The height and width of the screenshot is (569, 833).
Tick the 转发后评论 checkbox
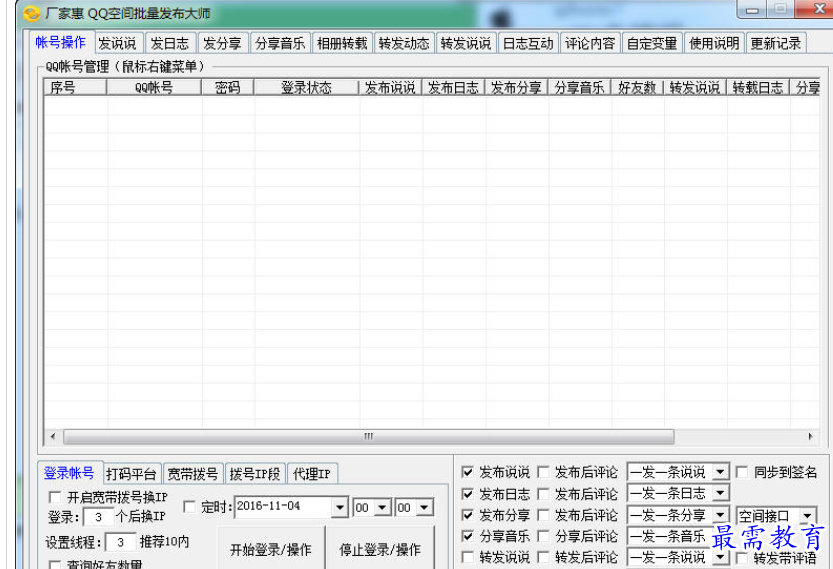pyautogui.click(x=543, y=557)
